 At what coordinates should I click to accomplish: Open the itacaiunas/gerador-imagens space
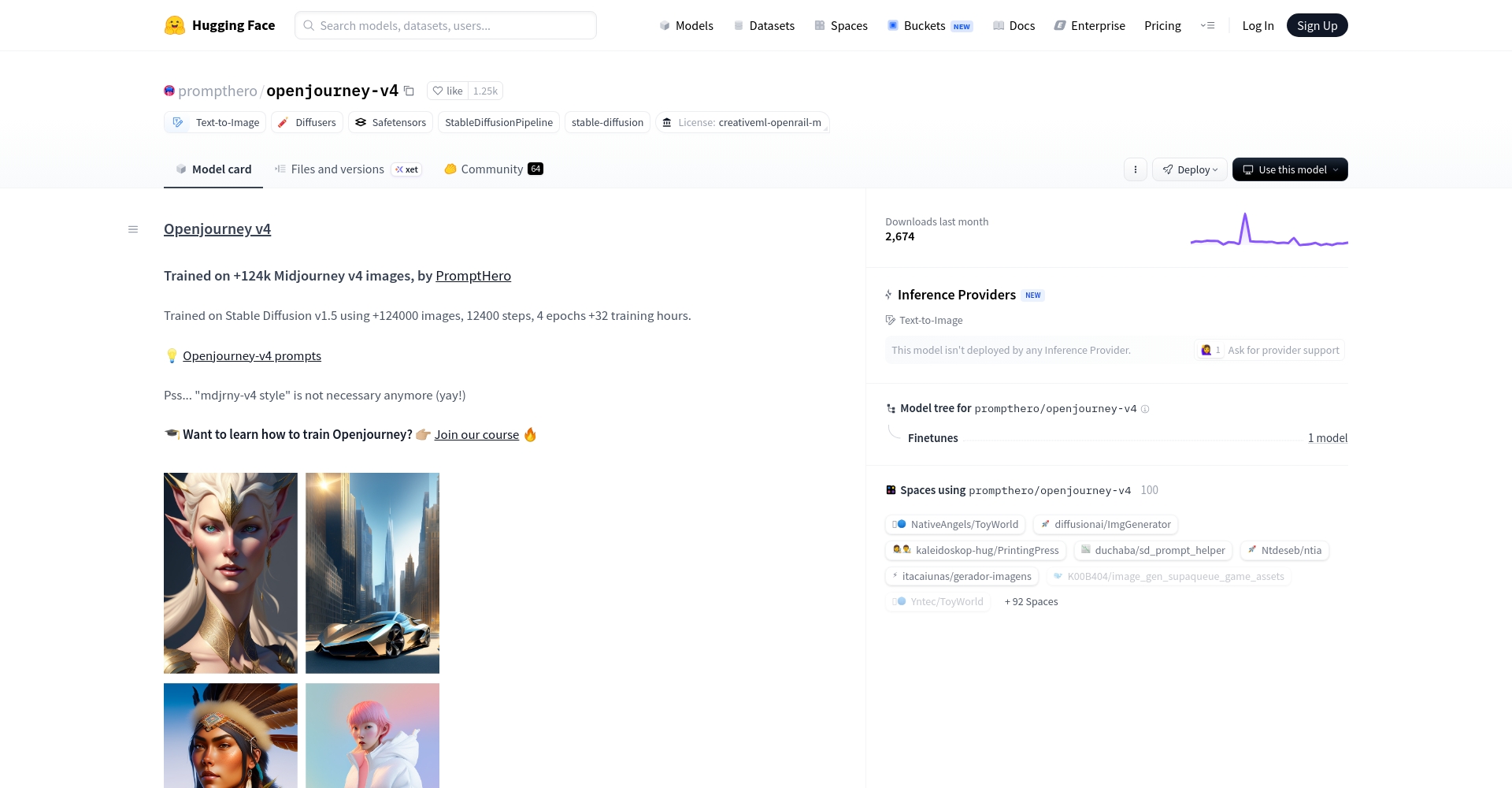(962, 576)
